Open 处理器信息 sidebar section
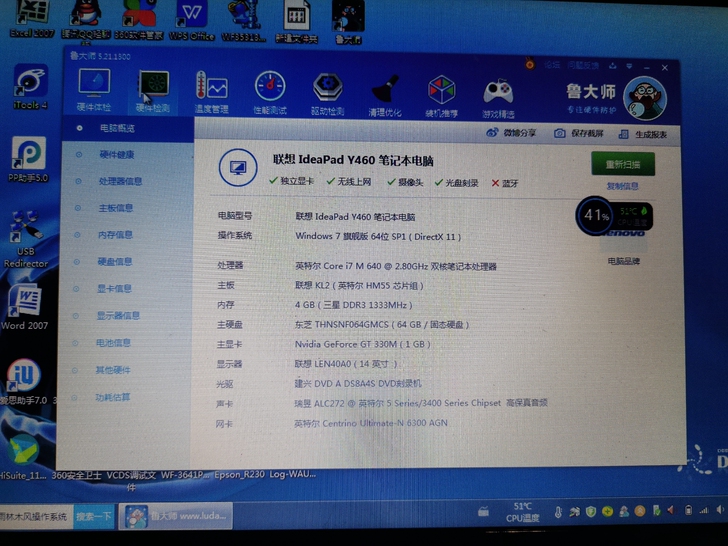 click(x=120, y=181)
